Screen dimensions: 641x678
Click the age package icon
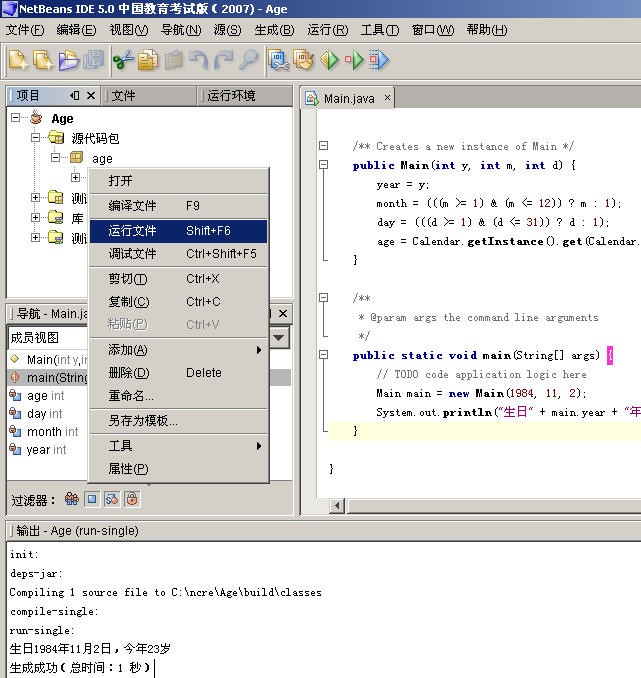[x=77, y=157]
